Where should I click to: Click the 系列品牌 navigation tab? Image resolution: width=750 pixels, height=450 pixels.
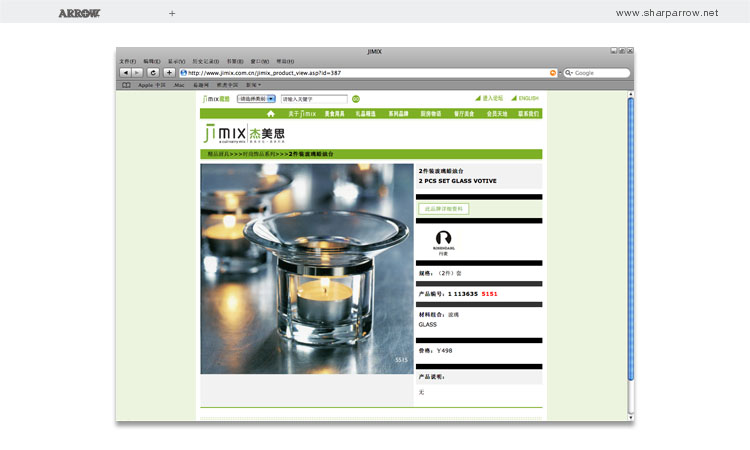pyautogui.click(x=398, y=114)
